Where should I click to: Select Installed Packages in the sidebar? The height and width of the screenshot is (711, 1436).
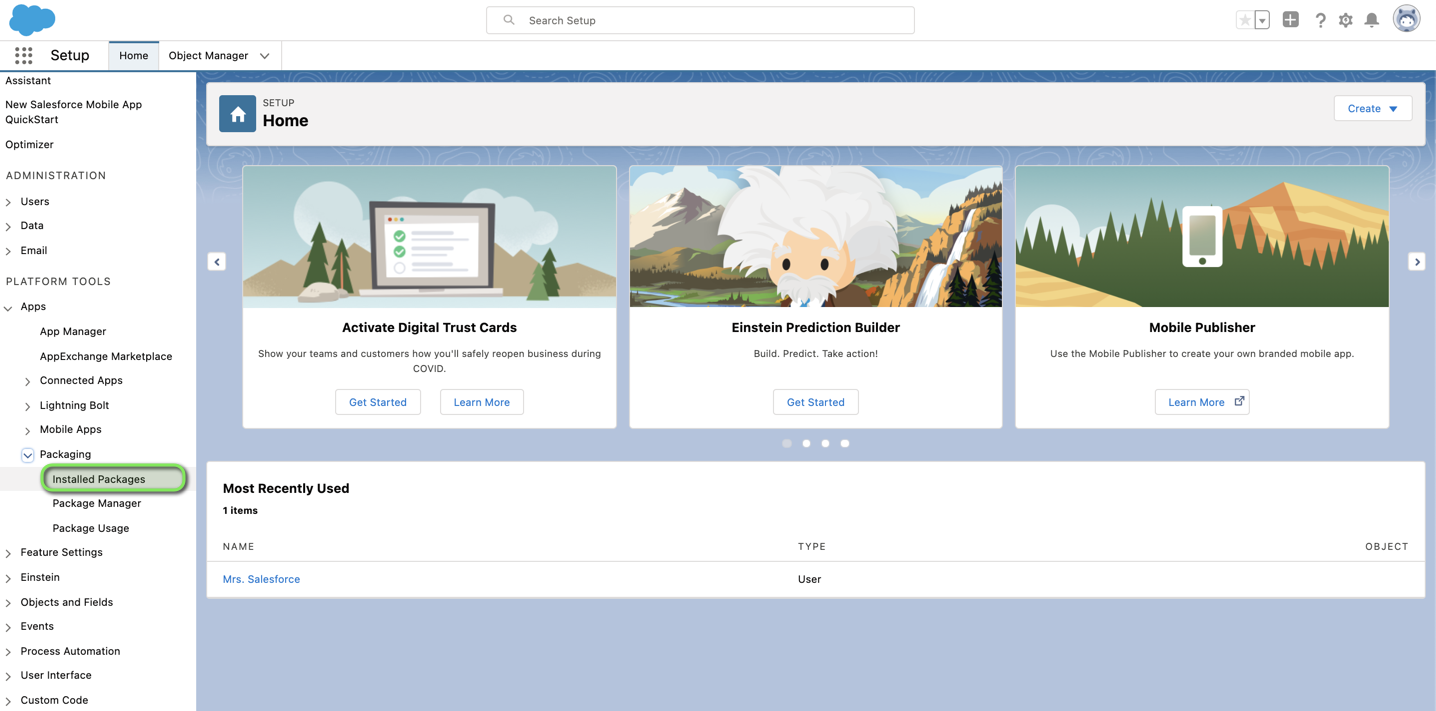[x=99, y=479]
